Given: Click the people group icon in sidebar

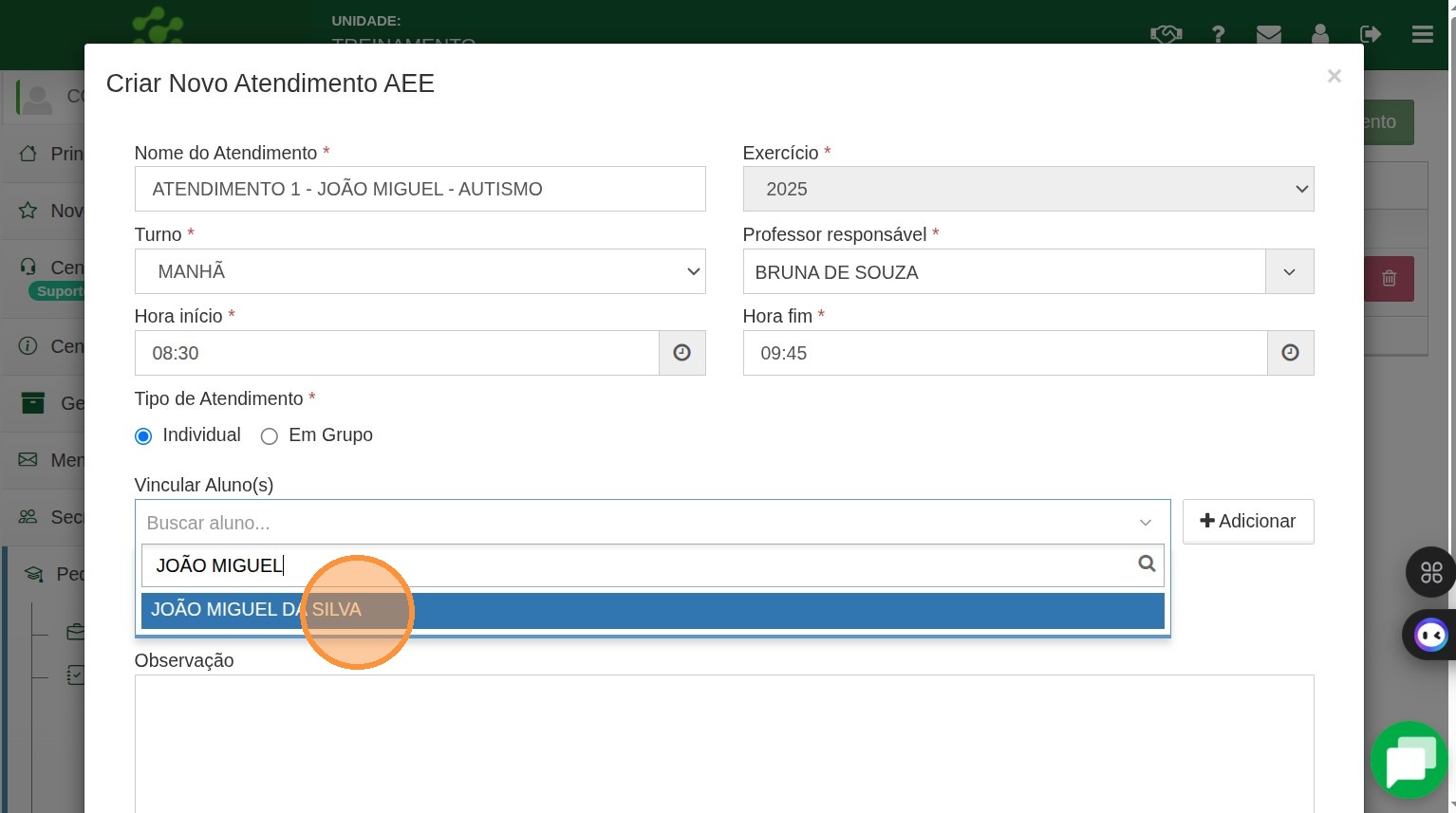Looking at the screenshot, I should click(x=28, y=517).
